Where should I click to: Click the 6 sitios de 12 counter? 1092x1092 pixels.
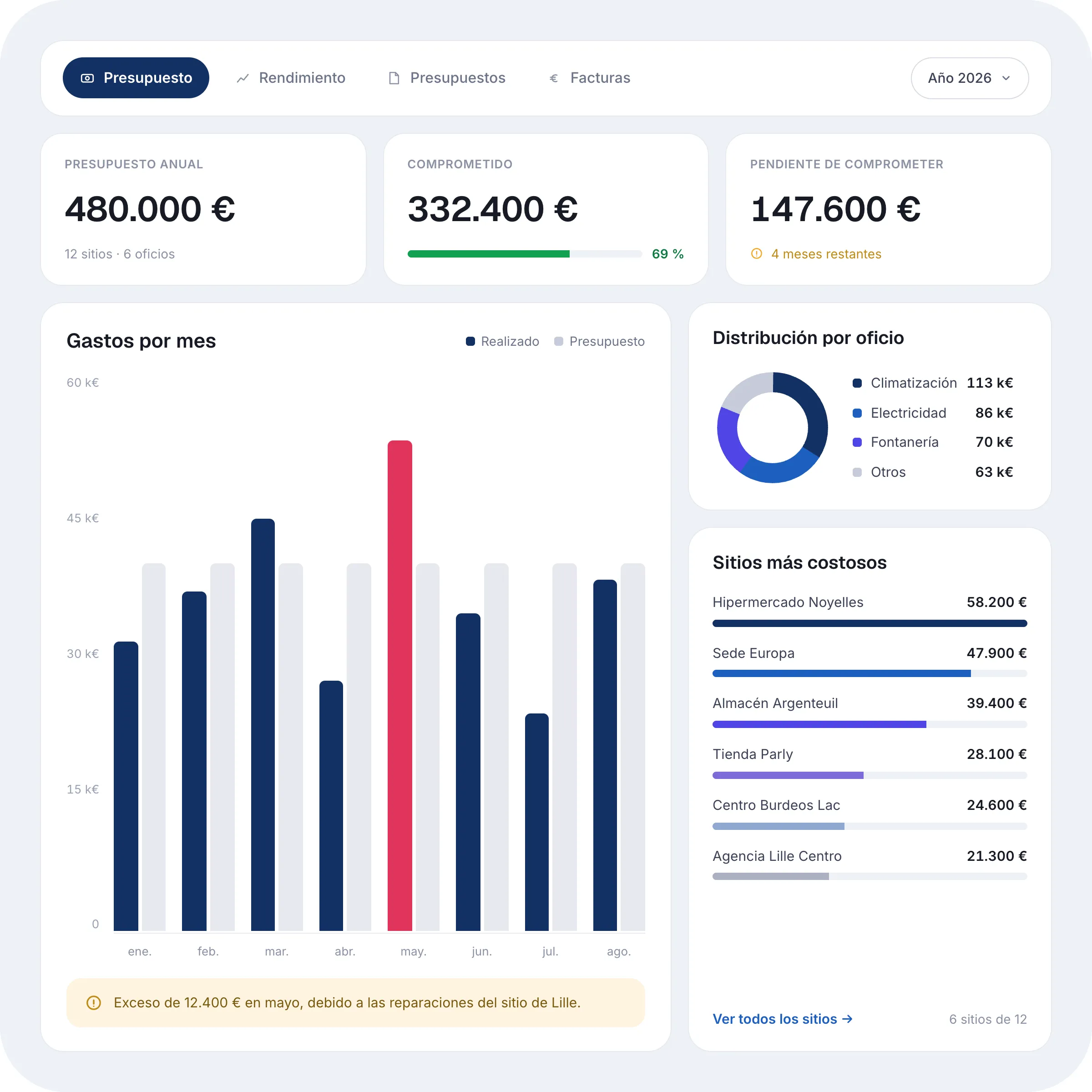[987, 1019]
